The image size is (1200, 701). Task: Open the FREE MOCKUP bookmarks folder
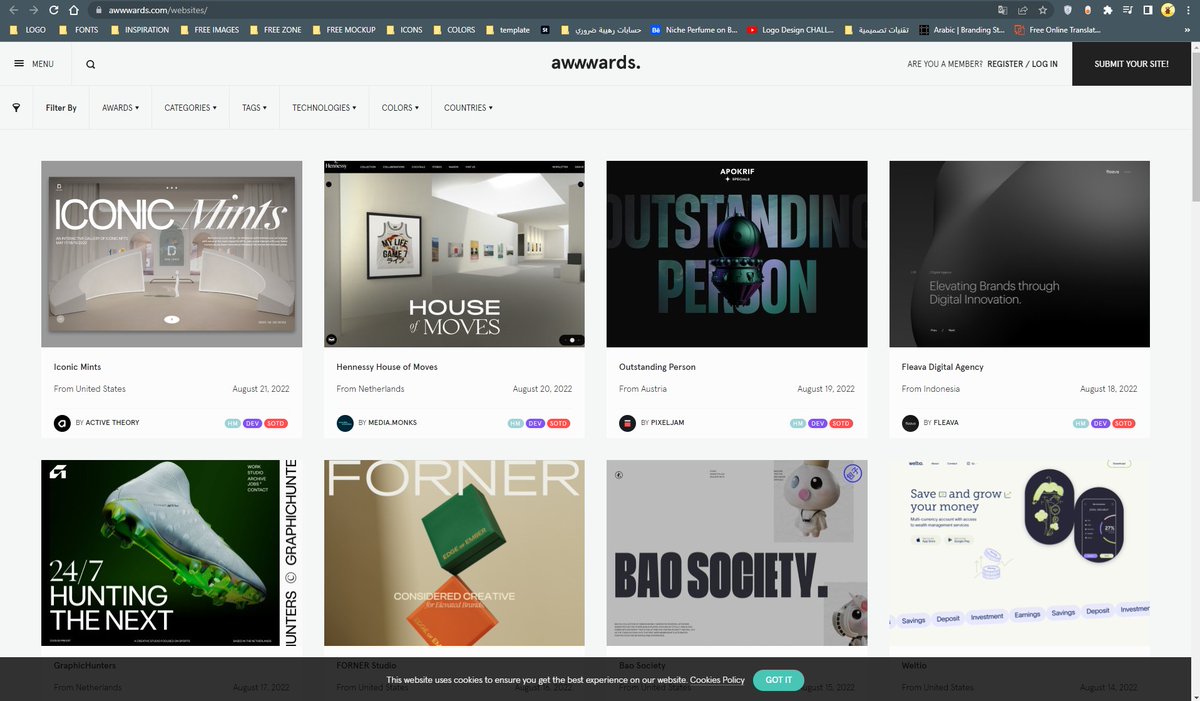point(343,30)
